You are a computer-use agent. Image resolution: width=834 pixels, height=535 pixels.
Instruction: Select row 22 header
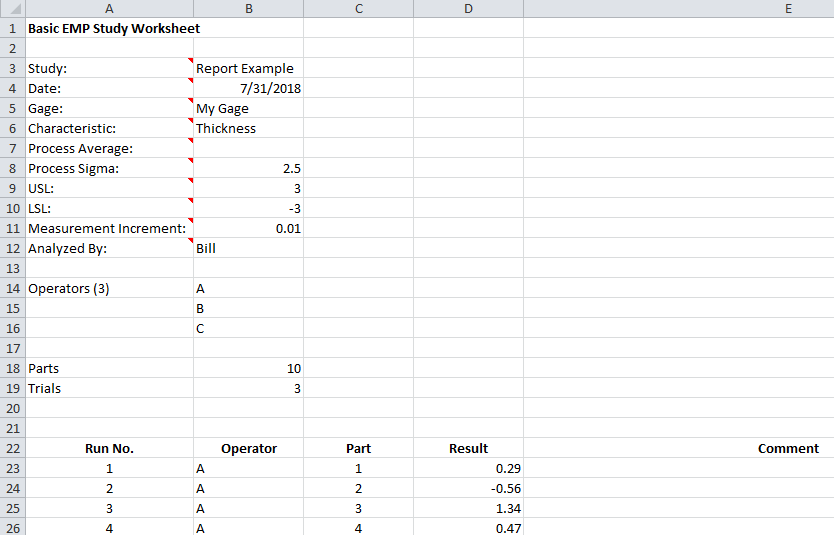pyautogui.click(x=13, y=448)
